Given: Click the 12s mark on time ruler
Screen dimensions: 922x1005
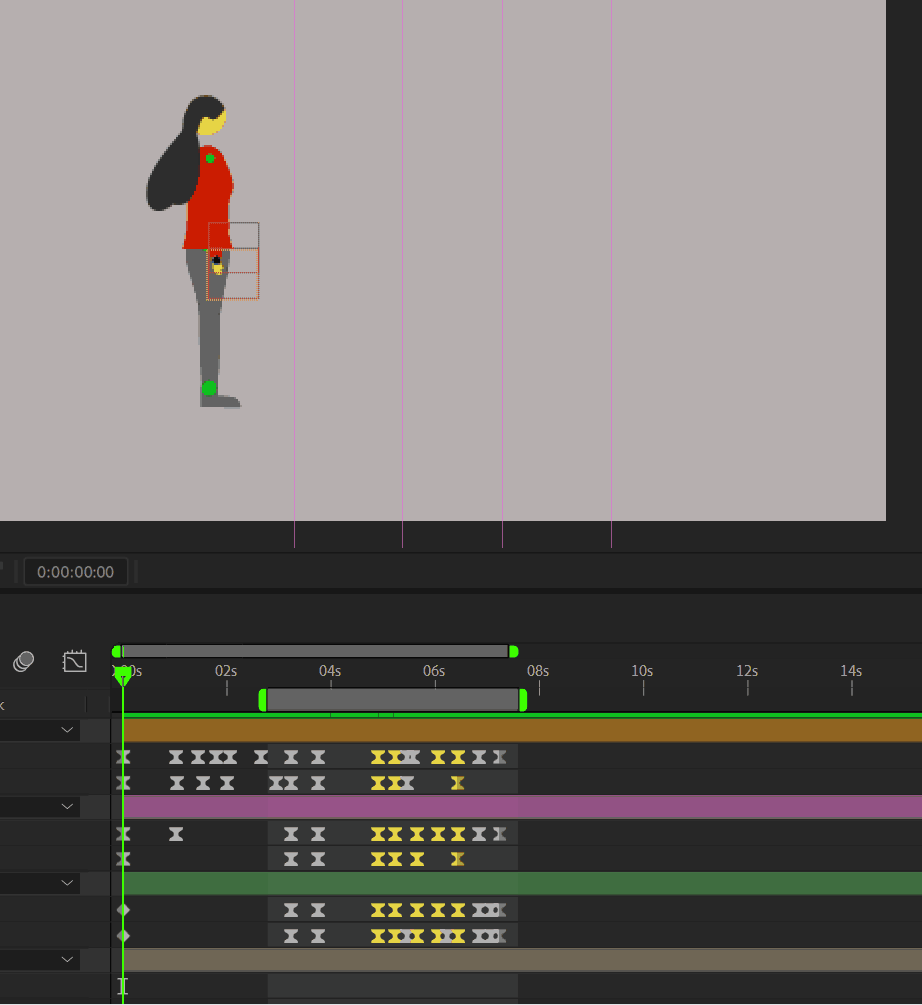Looking at the screenshot, I should (x=747, y=671).
